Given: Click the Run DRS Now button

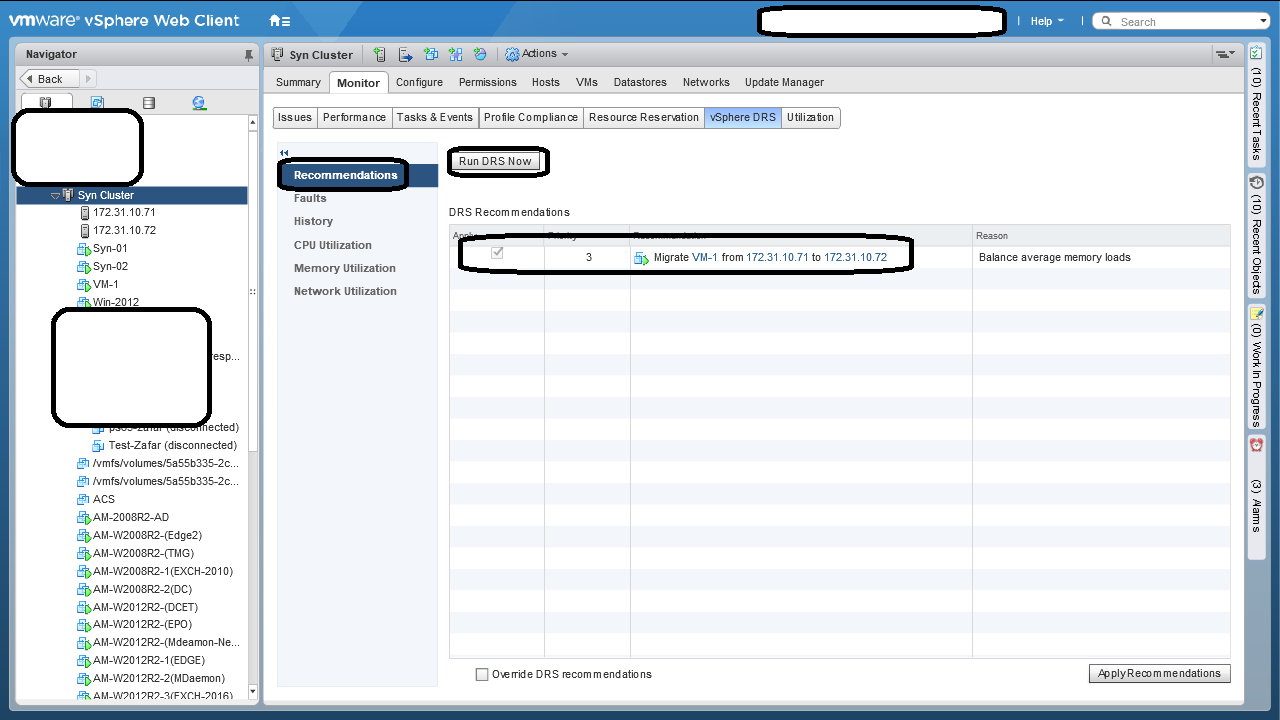Looking at the screenshot, I should click(x=495, y=161).
